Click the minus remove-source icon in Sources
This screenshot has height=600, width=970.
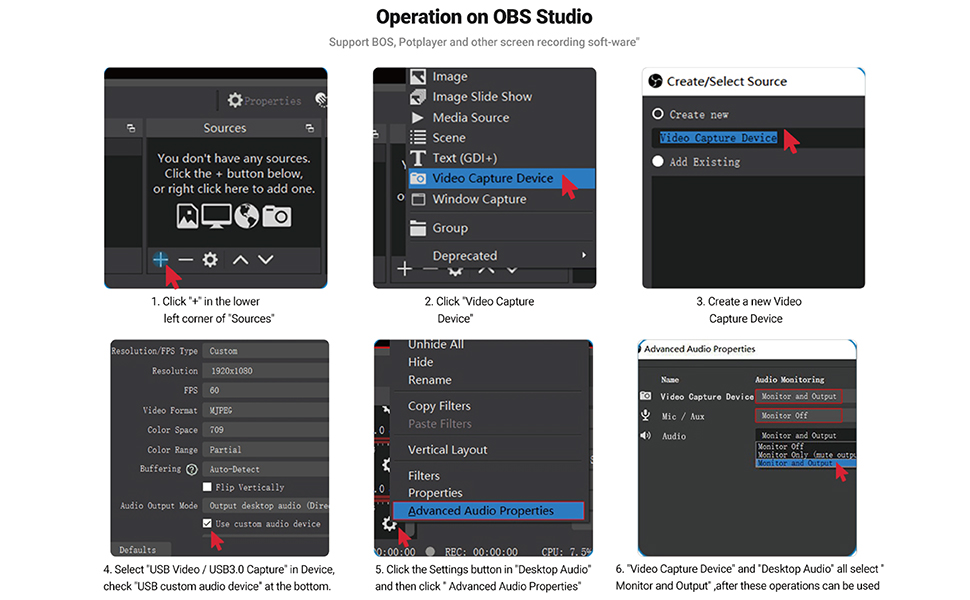coord(185,259)
